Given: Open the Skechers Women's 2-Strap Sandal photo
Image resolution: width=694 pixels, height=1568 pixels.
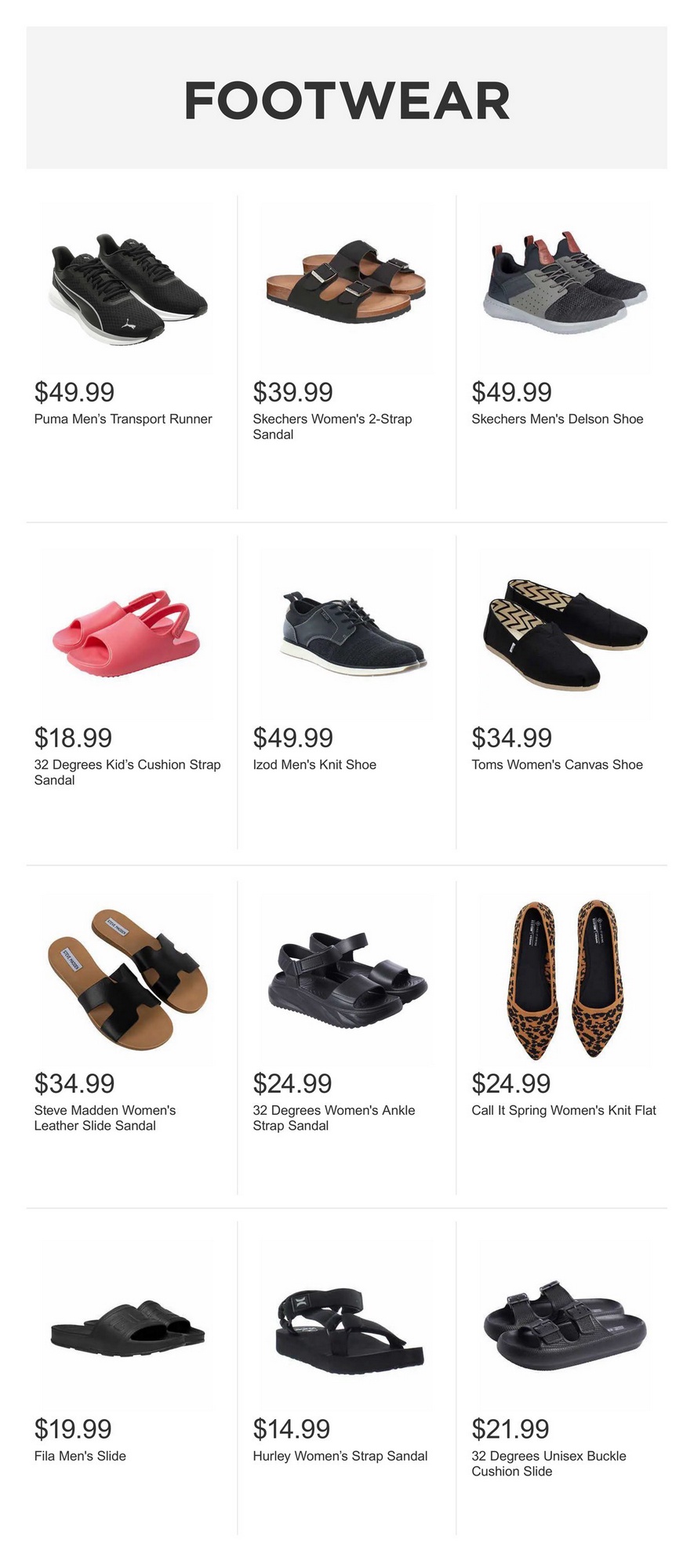Looking at the screenshot, I should pos(346,287).
